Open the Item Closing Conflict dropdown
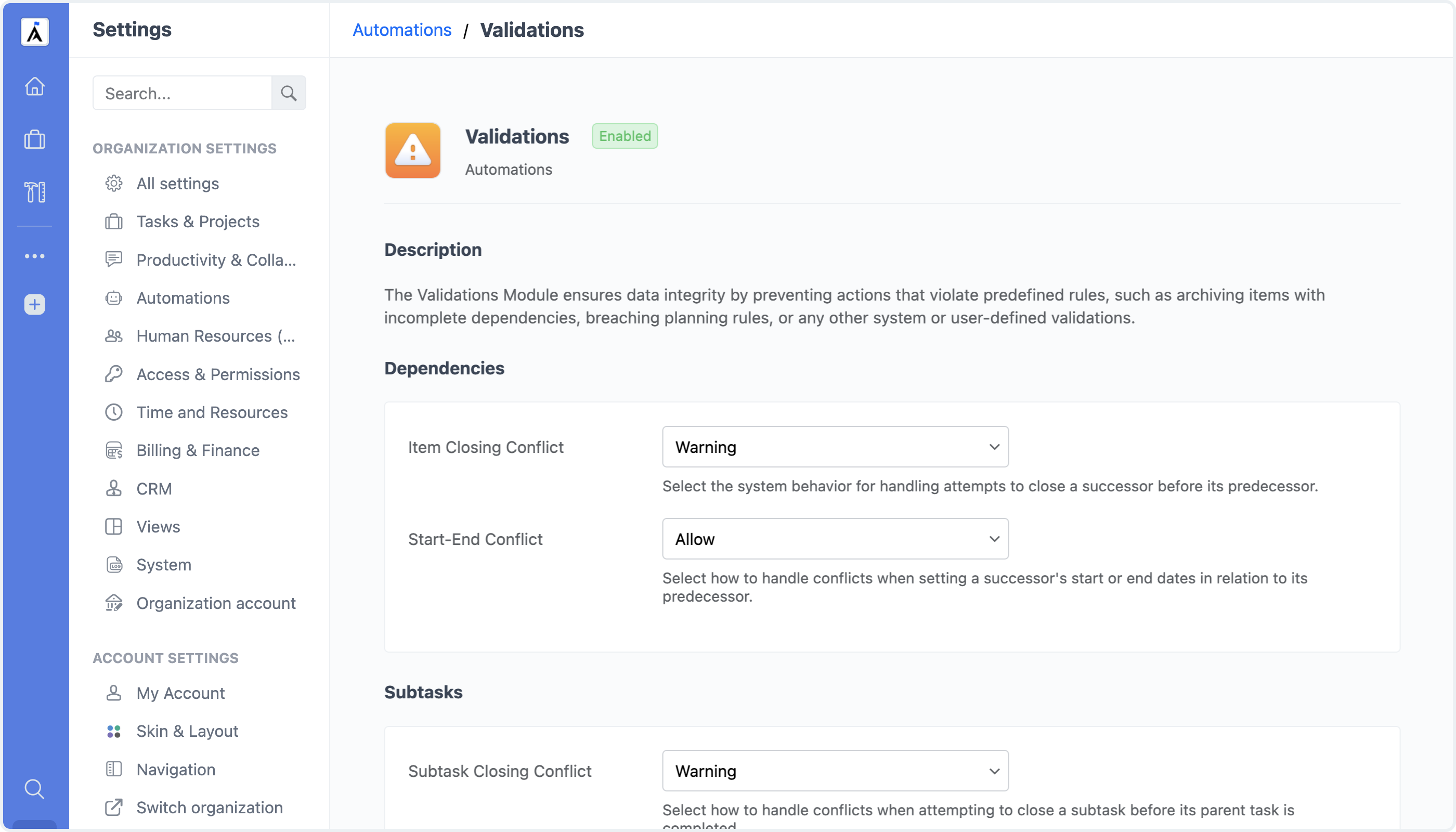This screenshot has height=832, width=1456. (835, 447)
